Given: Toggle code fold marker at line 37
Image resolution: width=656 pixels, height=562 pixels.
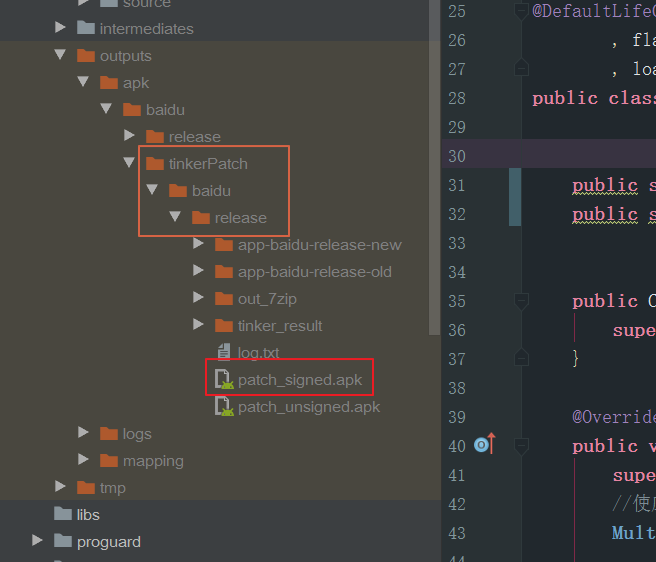Looking at the screenshot, I should (x=520, y=358).
